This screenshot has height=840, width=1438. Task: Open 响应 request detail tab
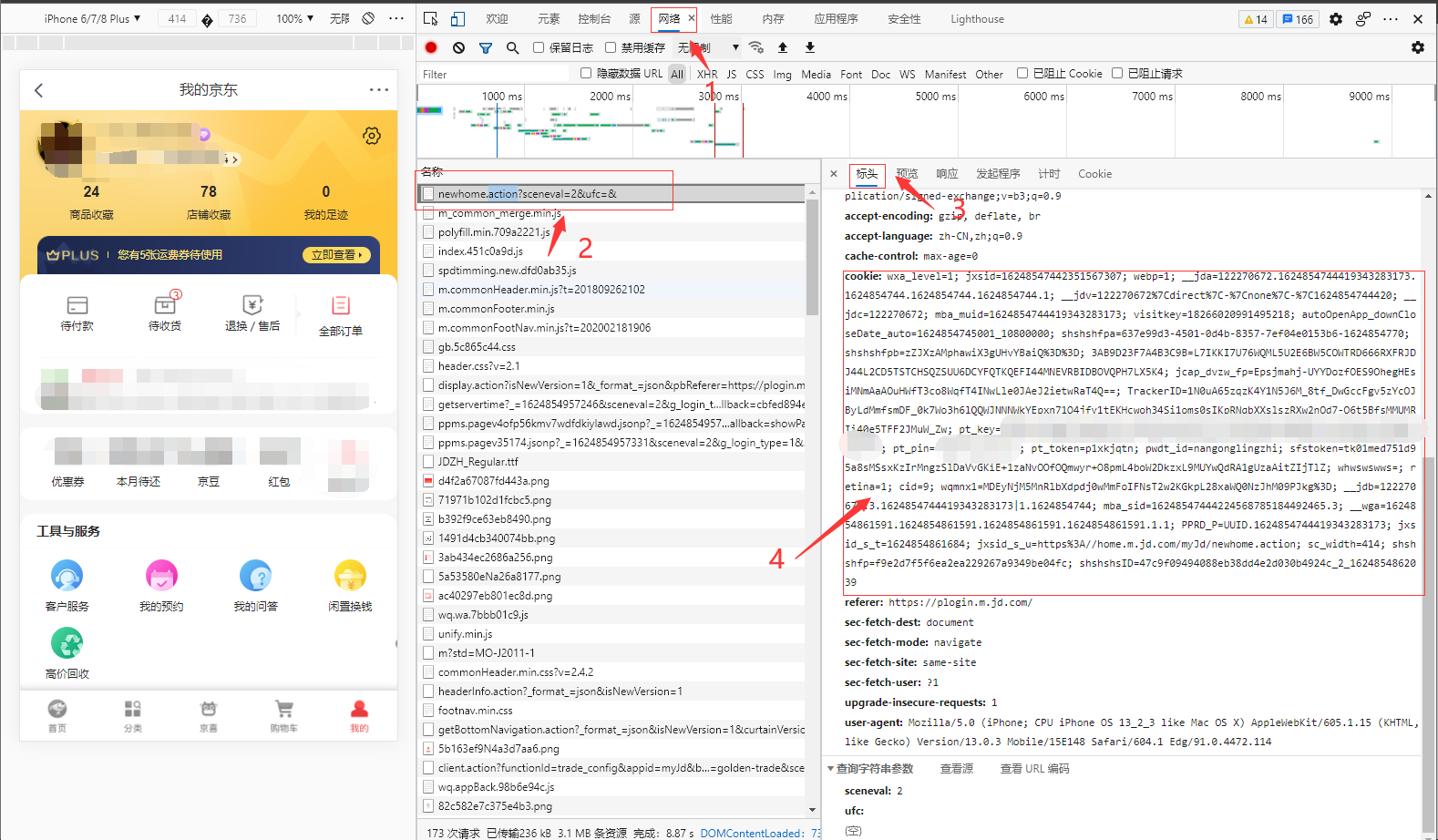tap(948, 173)
